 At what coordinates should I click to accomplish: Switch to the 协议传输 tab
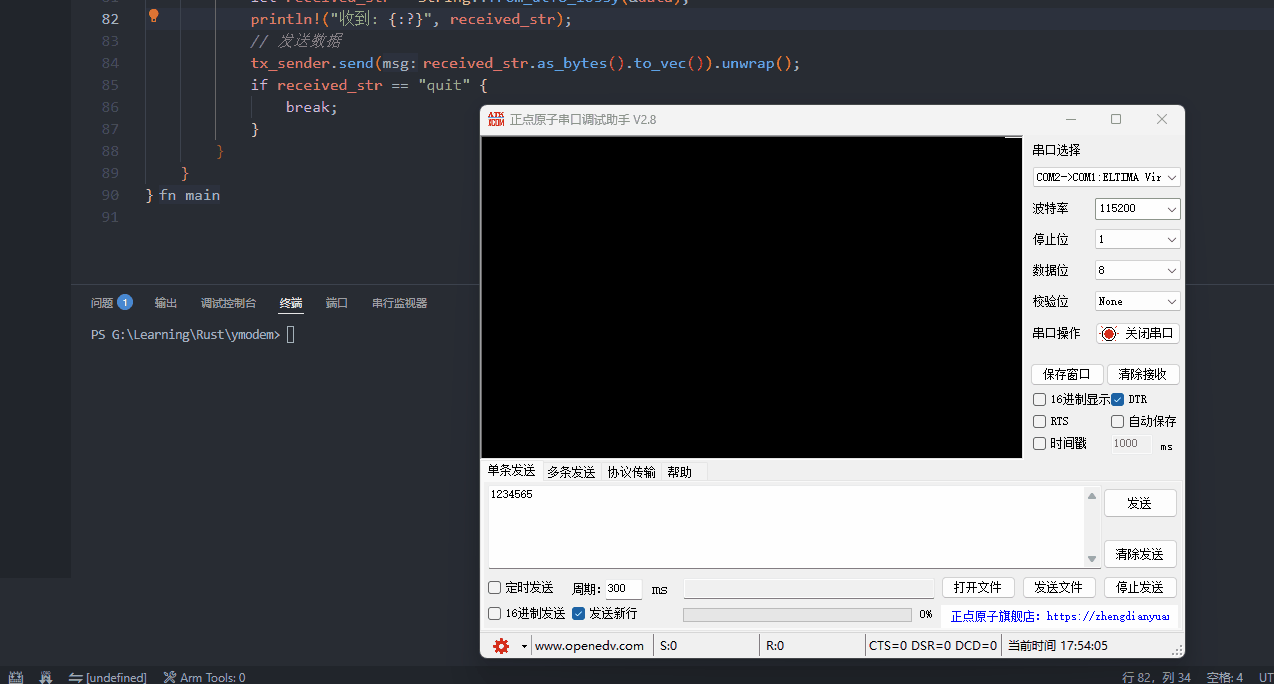[630, 471]
